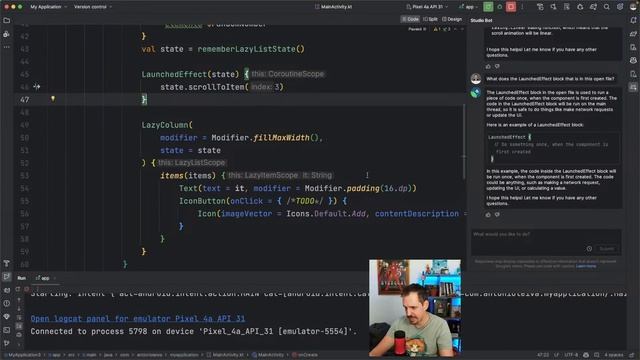Select the Run tab label
Viewport: 640px width, 360px height.
coord(22,278)
